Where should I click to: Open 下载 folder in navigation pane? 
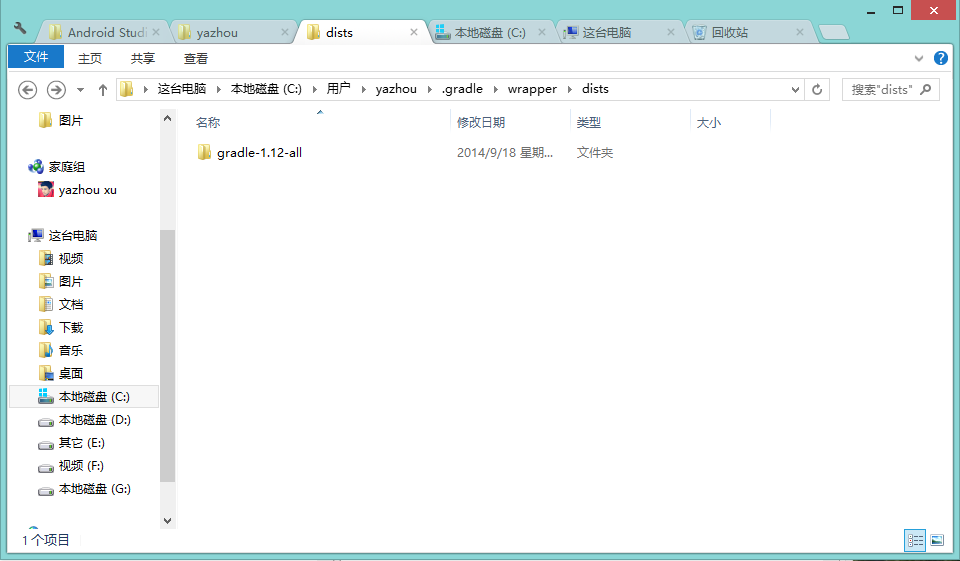tap(61, 328)
